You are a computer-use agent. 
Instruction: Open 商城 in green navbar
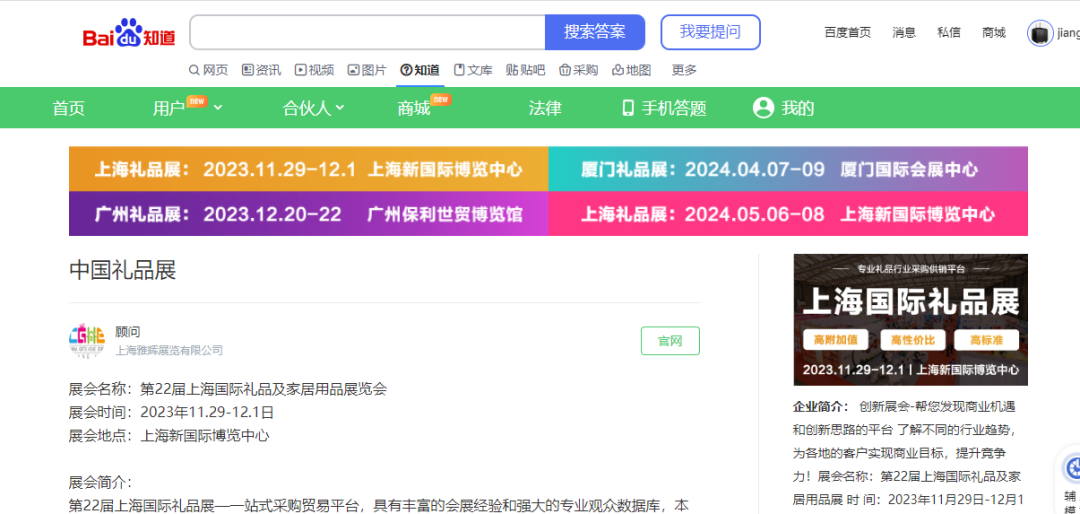click(414, 108)
